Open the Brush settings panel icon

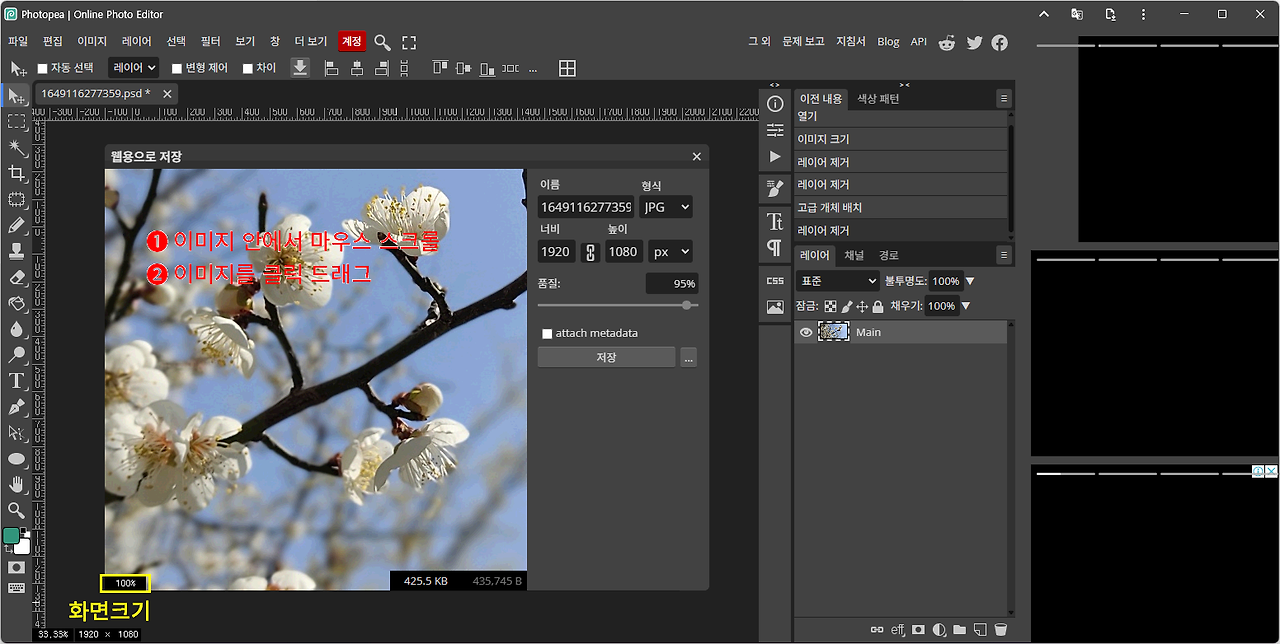(x=775, y=189)
